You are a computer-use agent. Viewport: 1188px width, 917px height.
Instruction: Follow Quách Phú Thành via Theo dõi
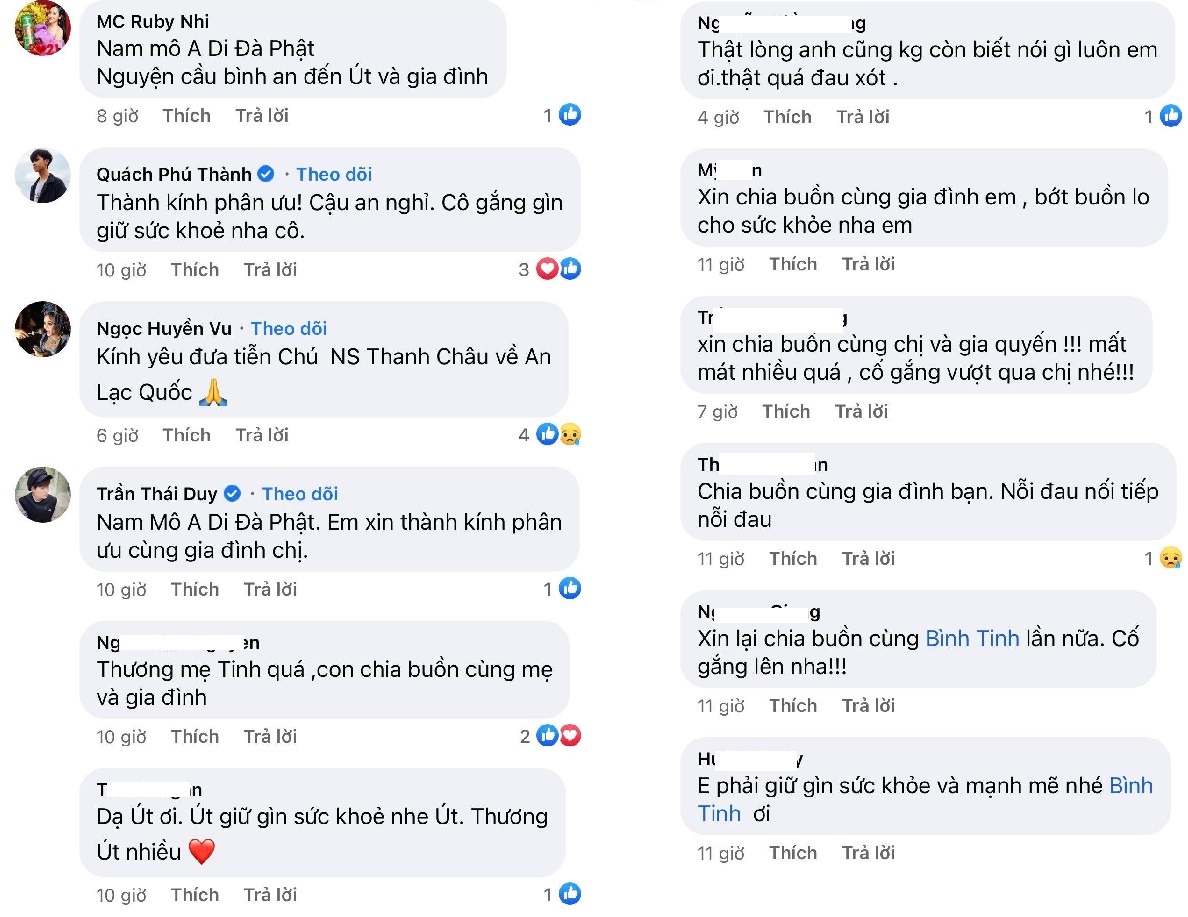click(334, 174)
